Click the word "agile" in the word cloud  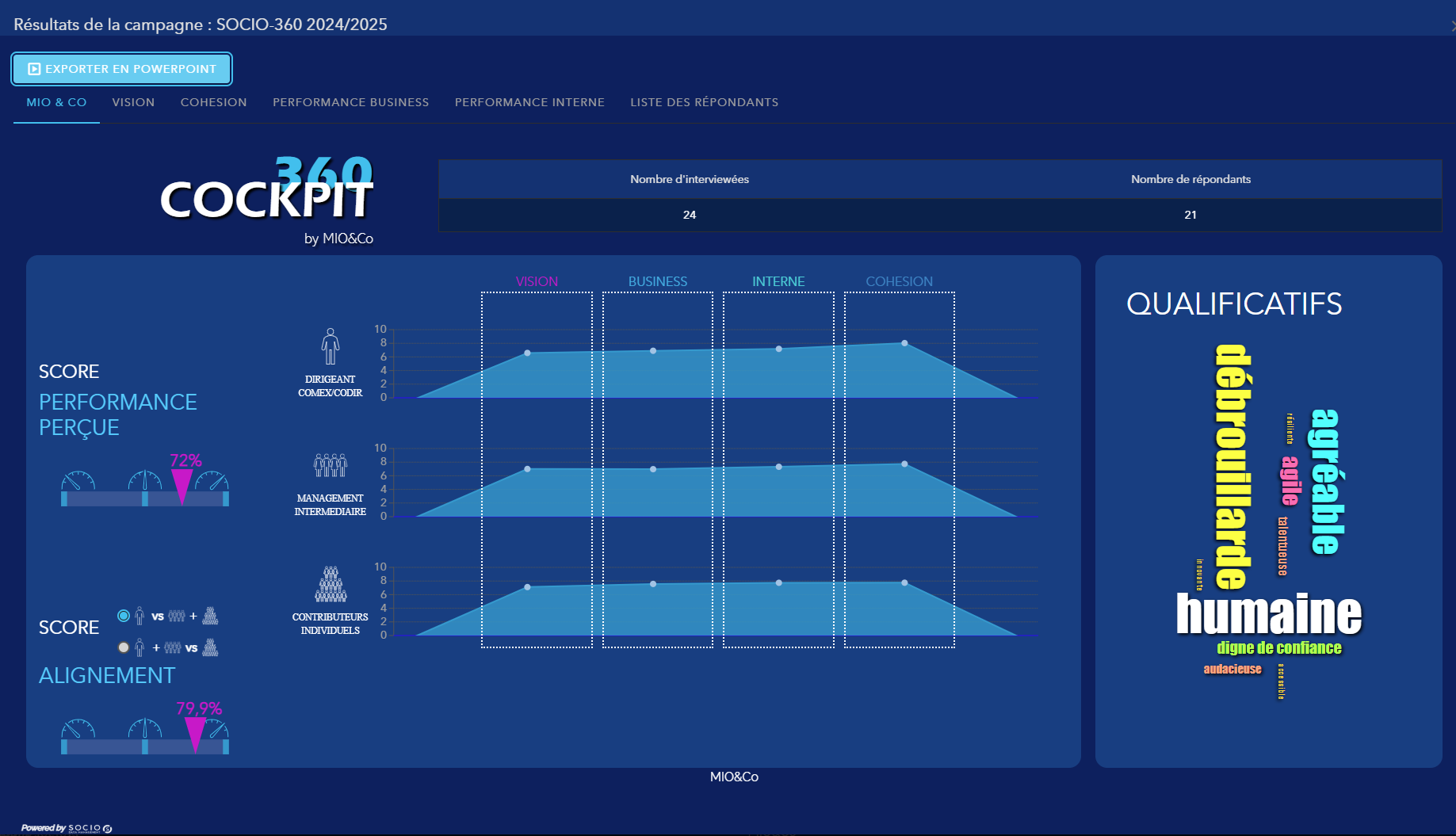click(1290, 481)
